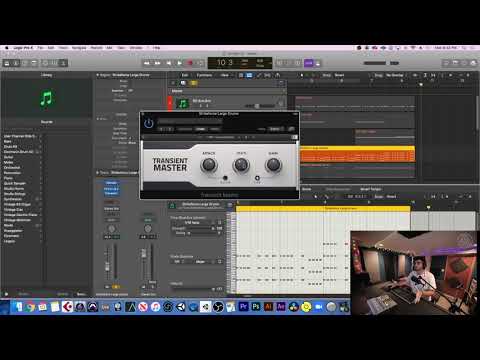Toggle Cycle mode in the transport
The height and width of the screenshot is (360, 480).
[x=200, y=63]
